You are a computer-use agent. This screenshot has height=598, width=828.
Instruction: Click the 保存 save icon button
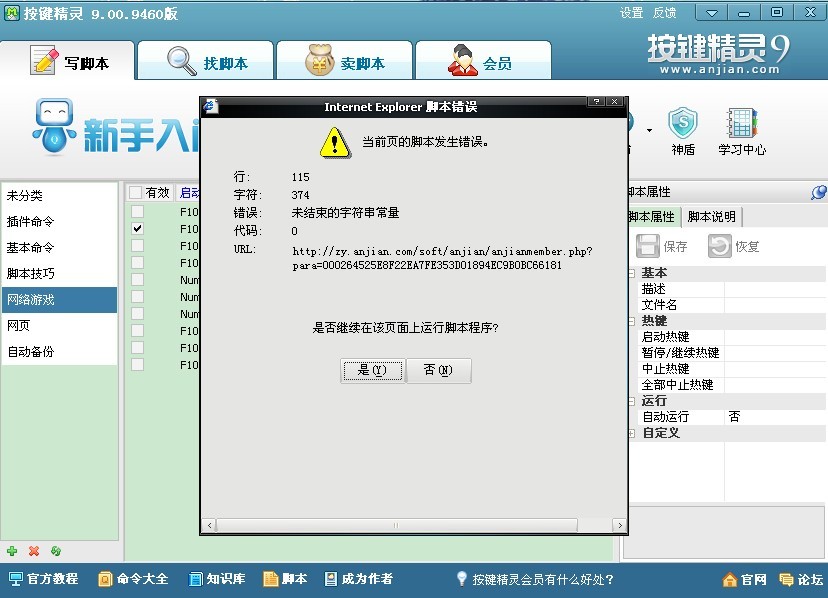pos(662,246)
